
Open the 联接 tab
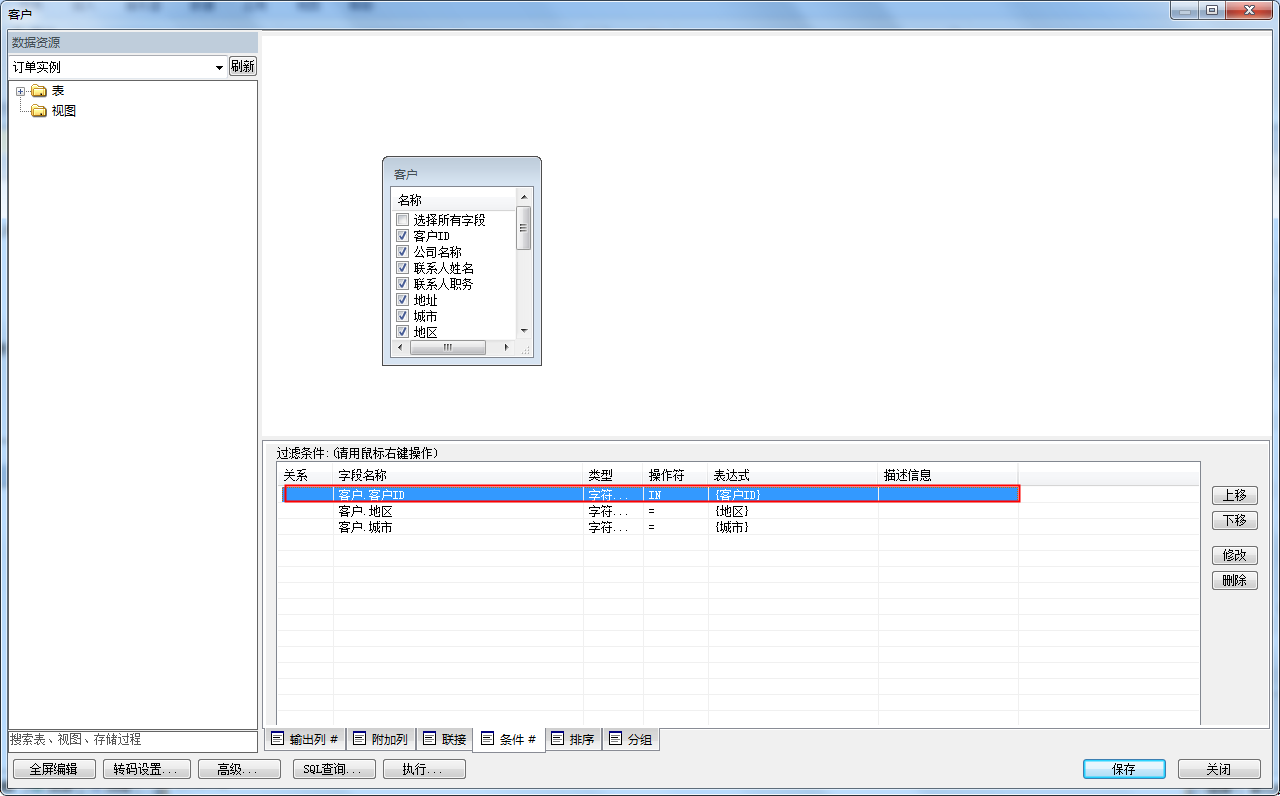[445, 740]
